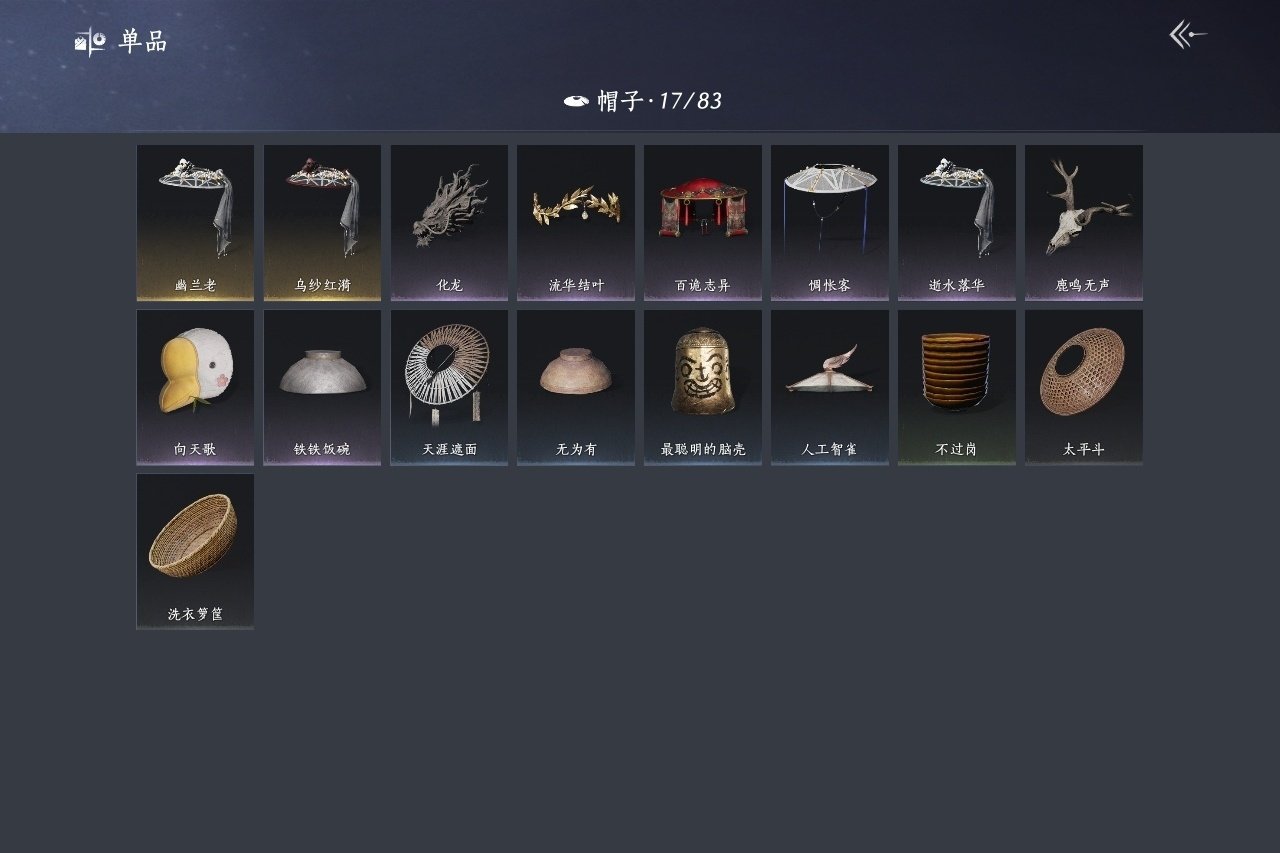Select the 铁铁饭碗 metal bowl hat

click(322, 387)
